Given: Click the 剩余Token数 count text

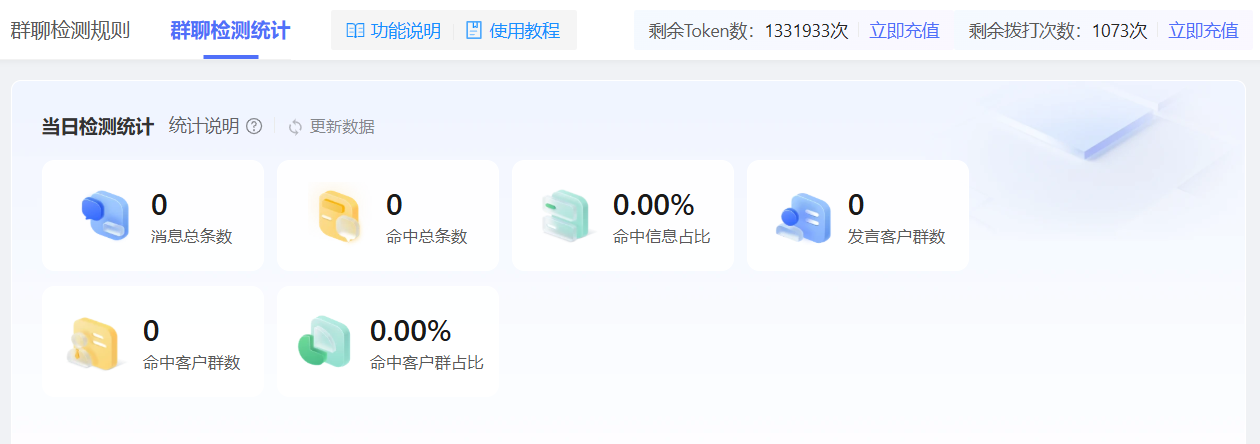Looking at the screenshot, I should [748, 31].
